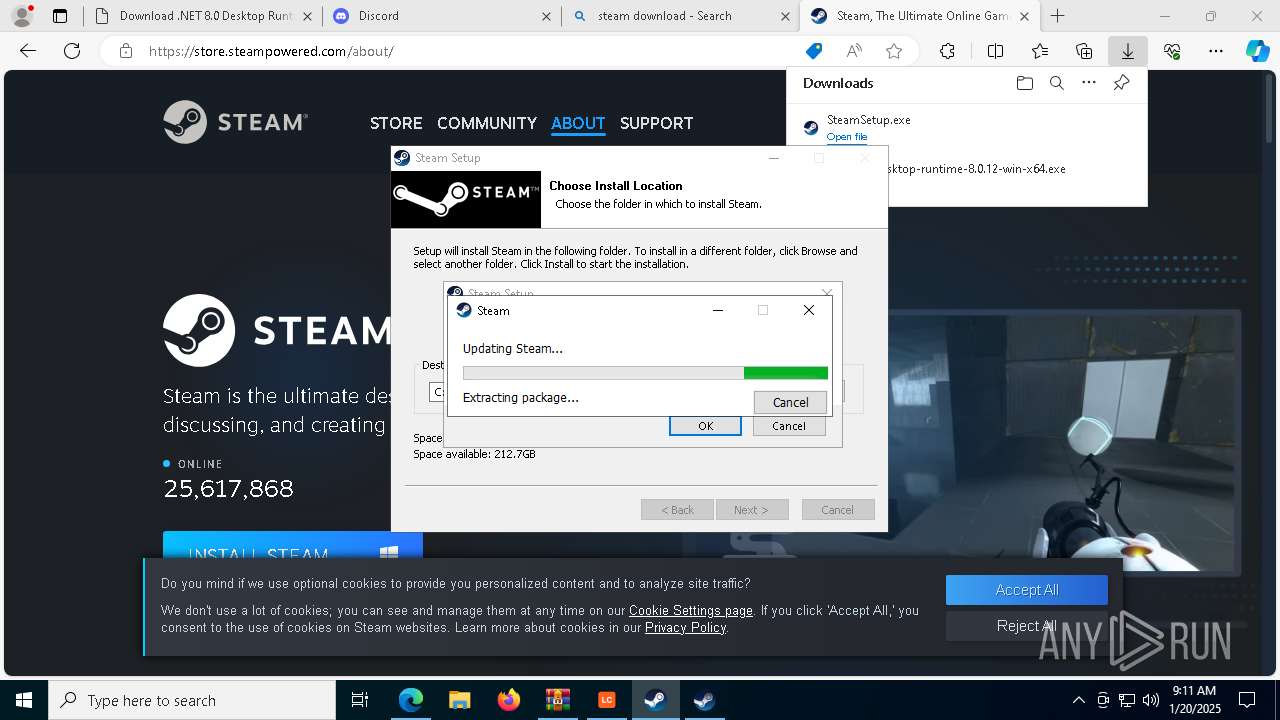
Task: Open Collections icon
Action: pos(1084,51)
